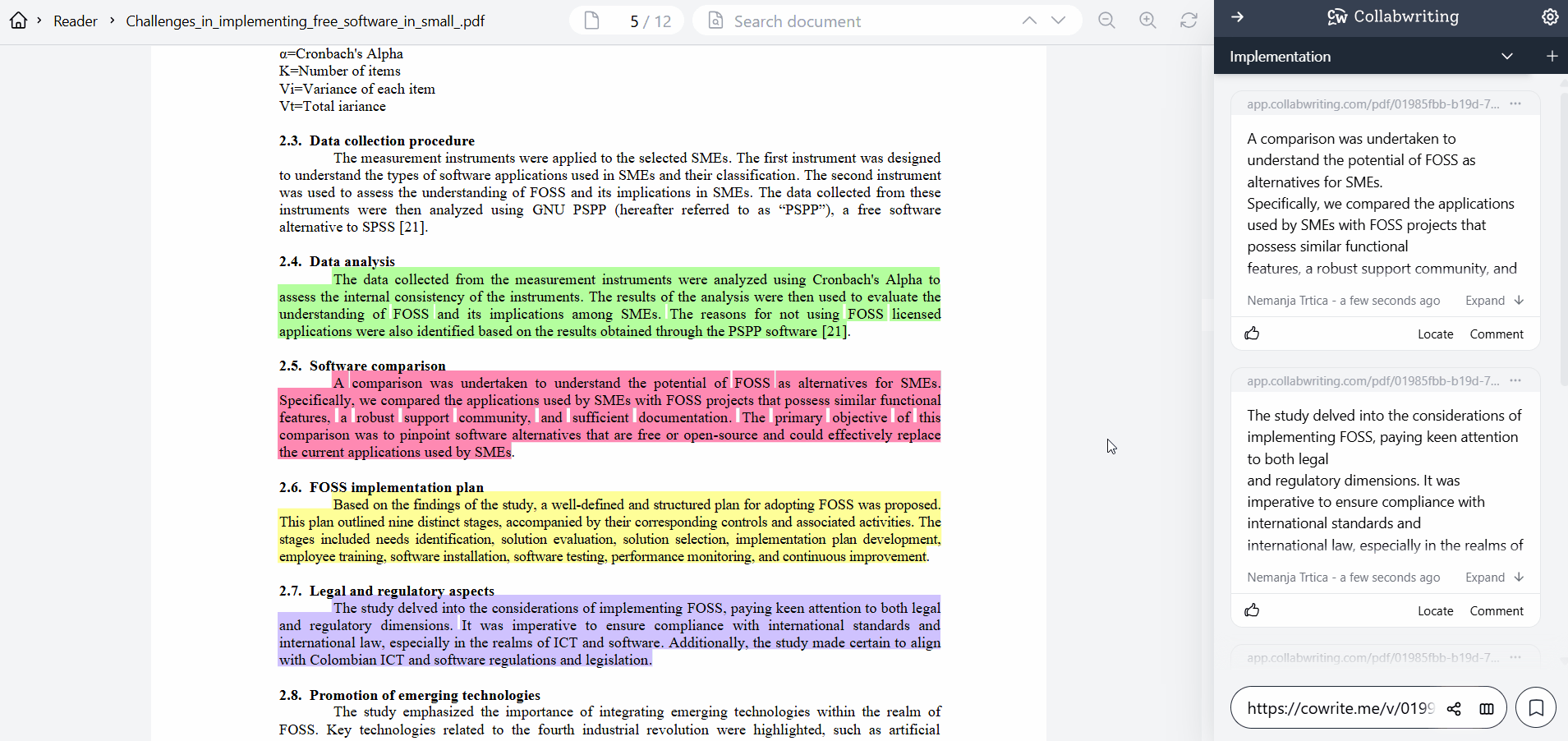Open second snippet's source URL link

(1373, 381)
